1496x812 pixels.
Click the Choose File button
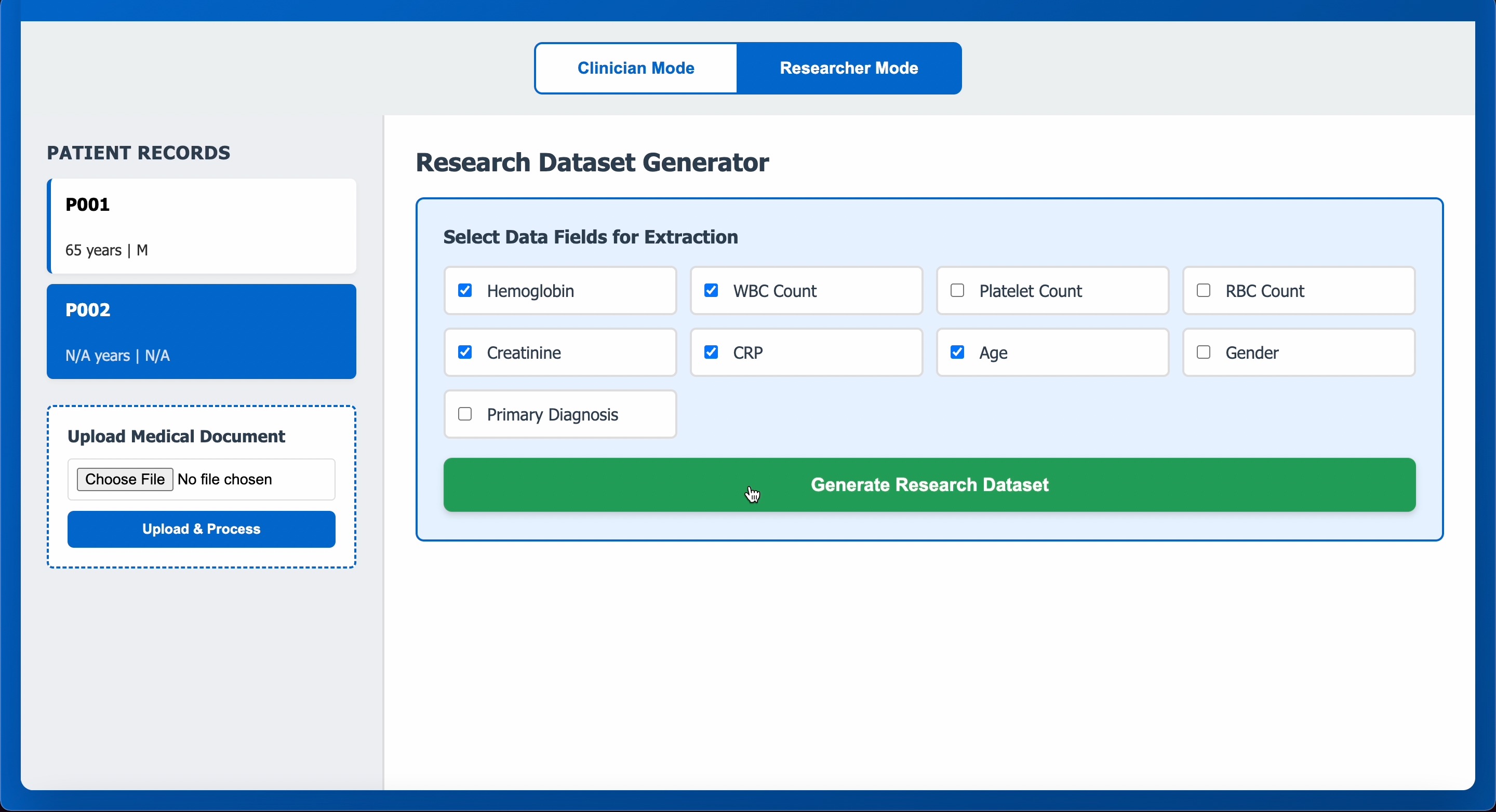tap(125, 479)
